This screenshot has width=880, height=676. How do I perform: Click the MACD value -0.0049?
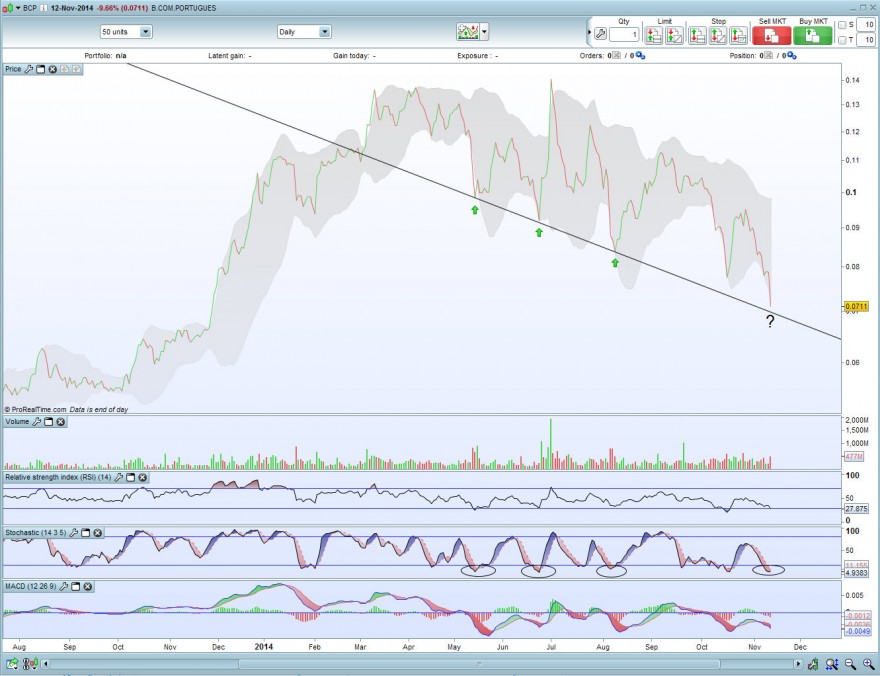click(x=858, y=632)
